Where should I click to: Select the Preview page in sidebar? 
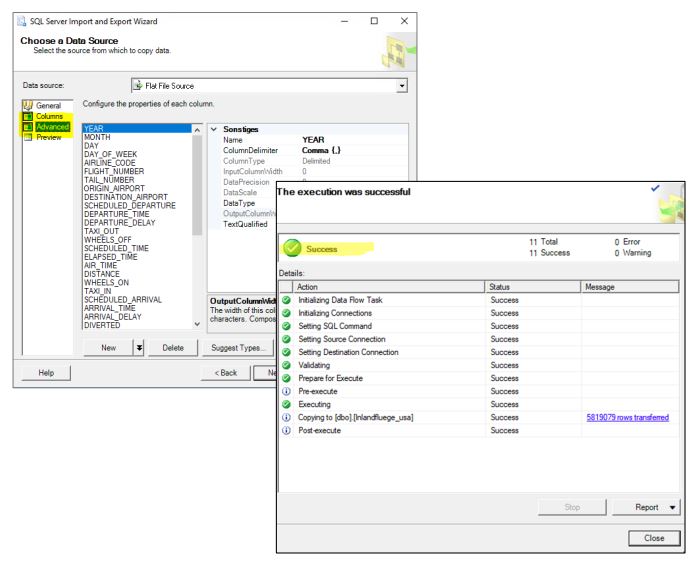pyautogui.click(x=51, y=138)
